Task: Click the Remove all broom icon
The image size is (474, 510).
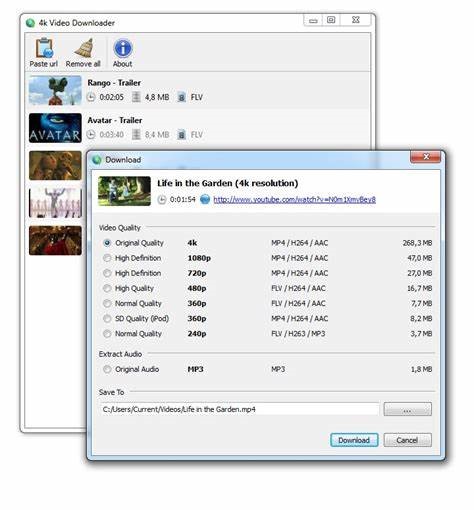Action: coord(84,48)
